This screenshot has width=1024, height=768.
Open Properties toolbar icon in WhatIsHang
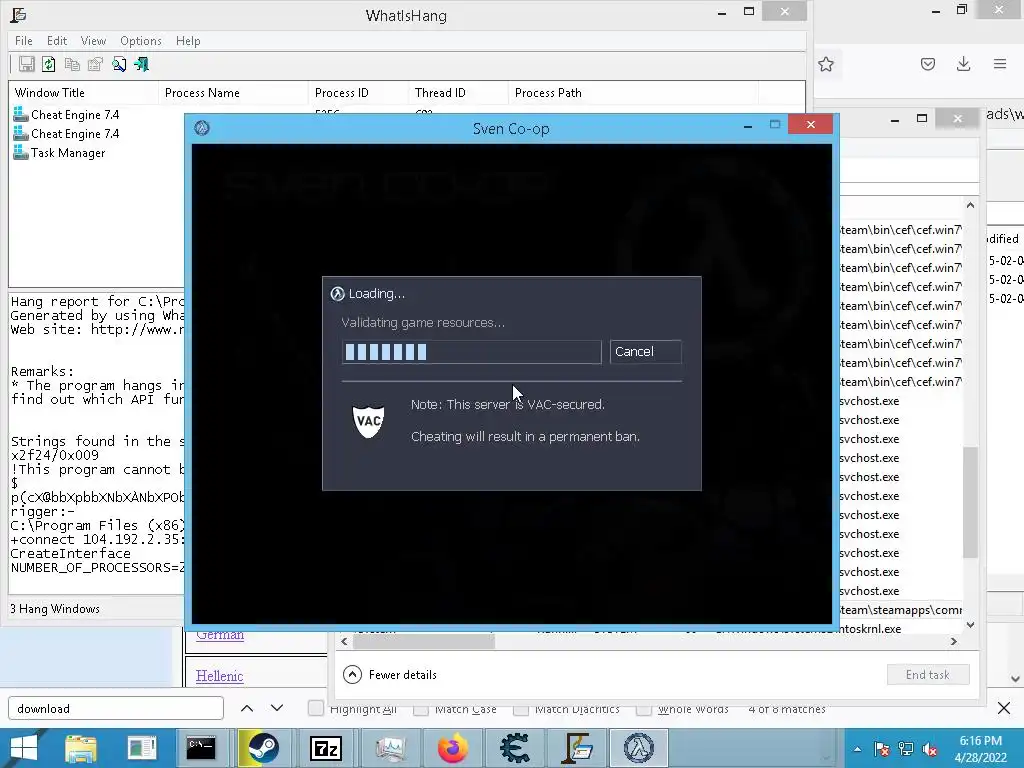click(x=95, y=64)
